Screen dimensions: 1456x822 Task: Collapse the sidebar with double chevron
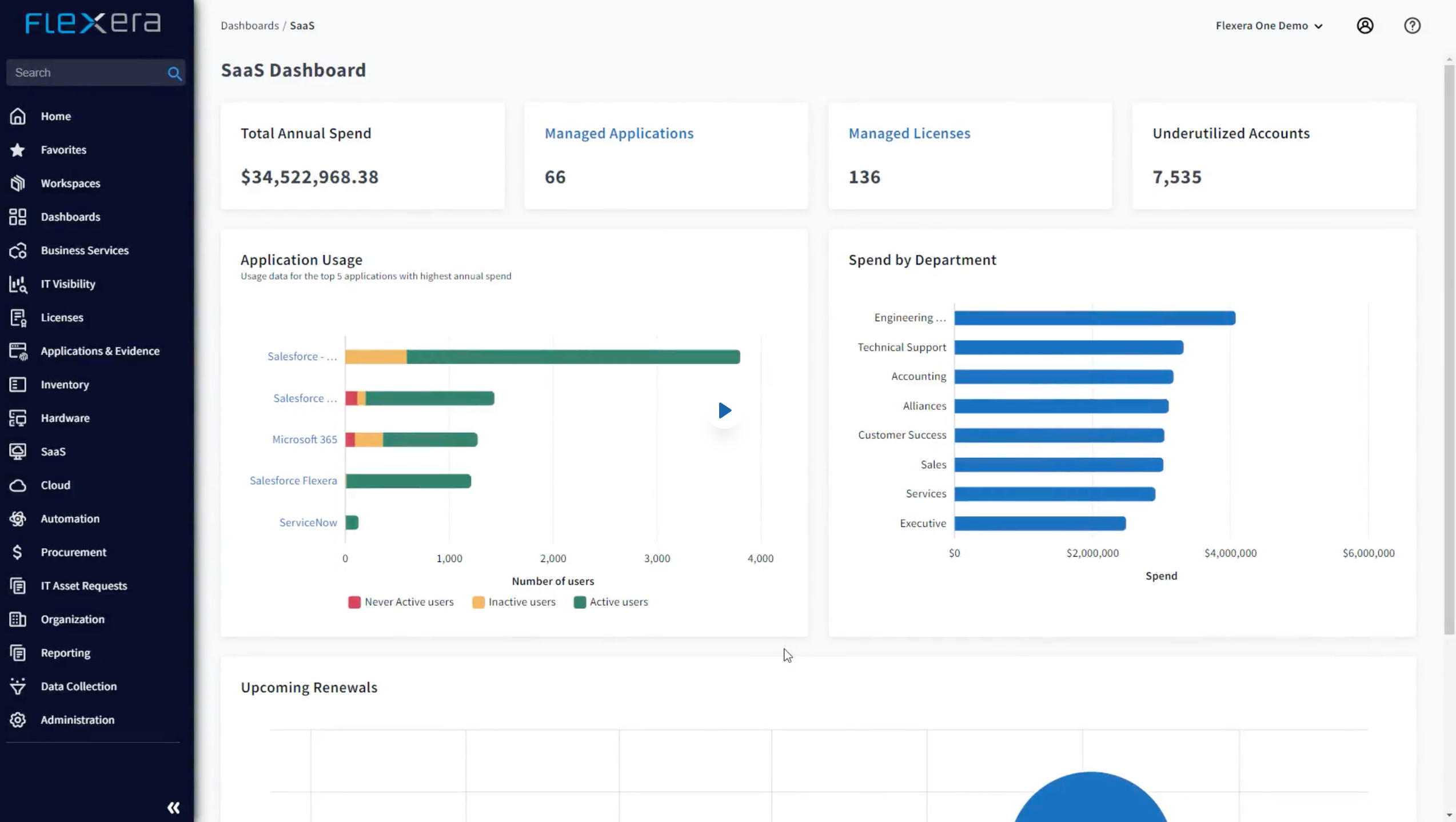(x=173, y=807)
